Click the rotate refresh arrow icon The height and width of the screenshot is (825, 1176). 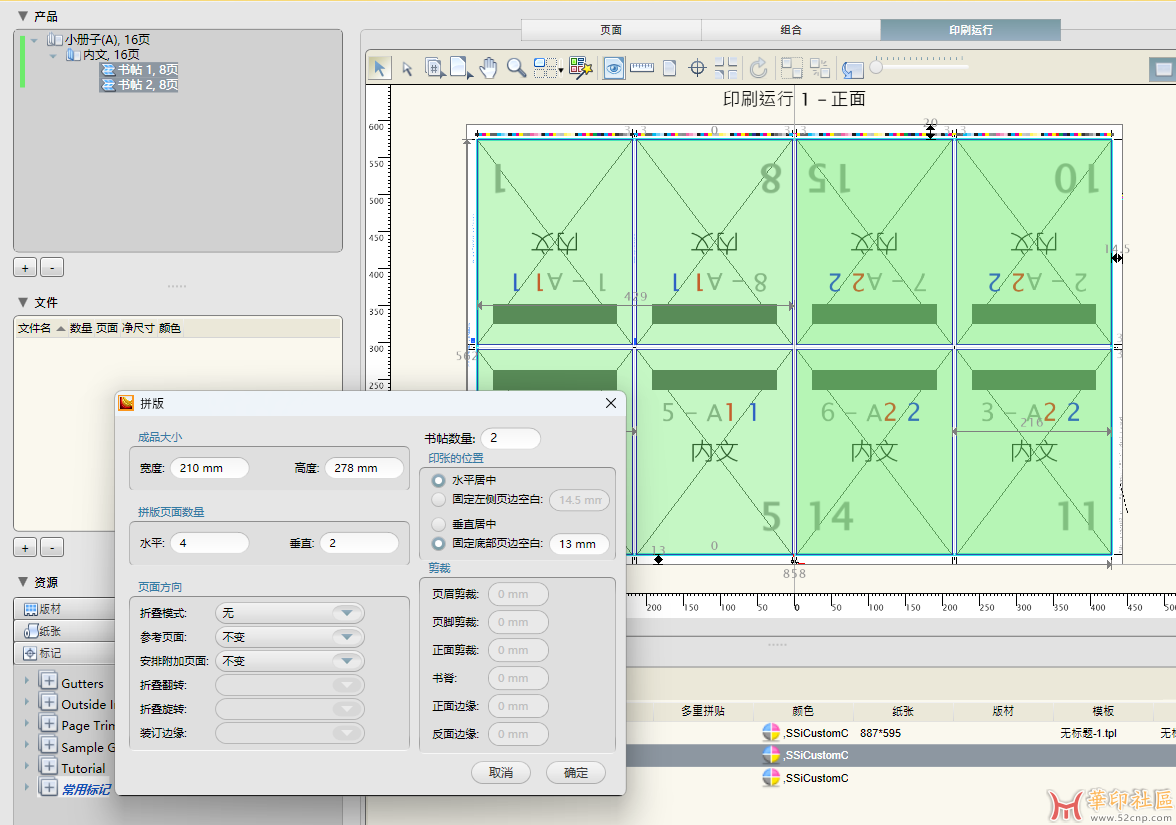pos(759,68)
